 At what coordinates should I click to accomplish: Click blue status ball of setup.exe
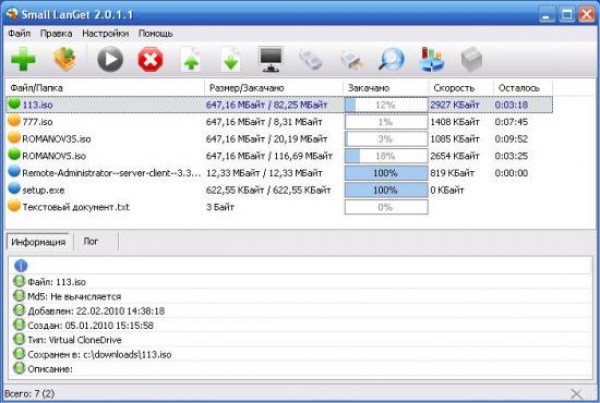pos(14,189)
